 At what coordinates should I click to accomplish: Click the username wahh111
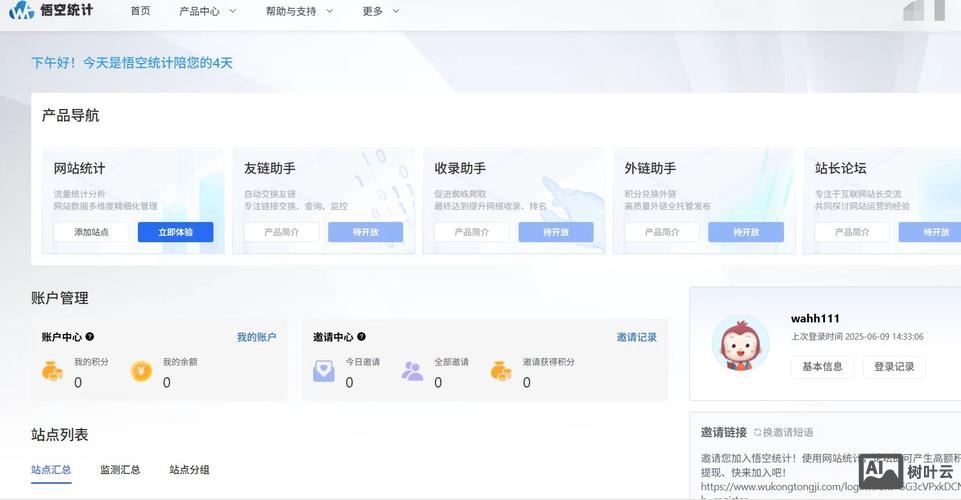[x=815, y=319]
